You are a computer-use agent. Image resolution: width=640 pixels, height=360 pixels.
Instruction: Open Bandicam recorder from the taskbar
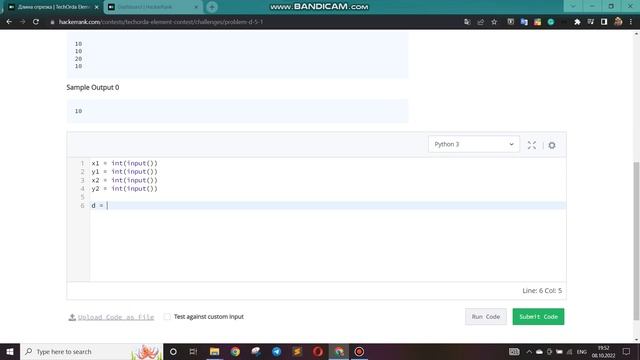click(359, 351)
